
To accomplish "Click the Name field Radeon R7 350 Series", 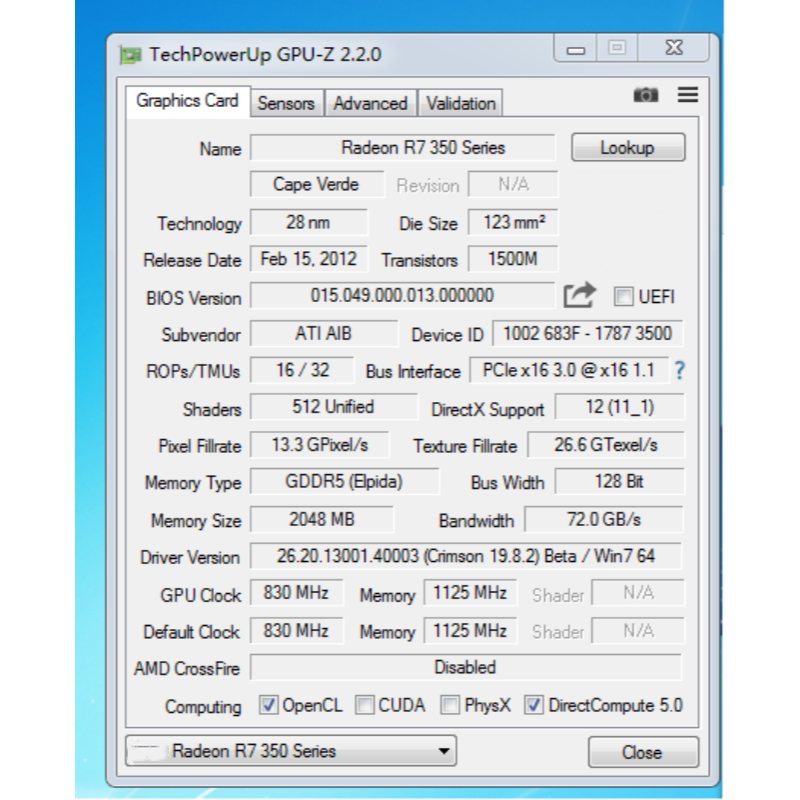I will [403, 148].
